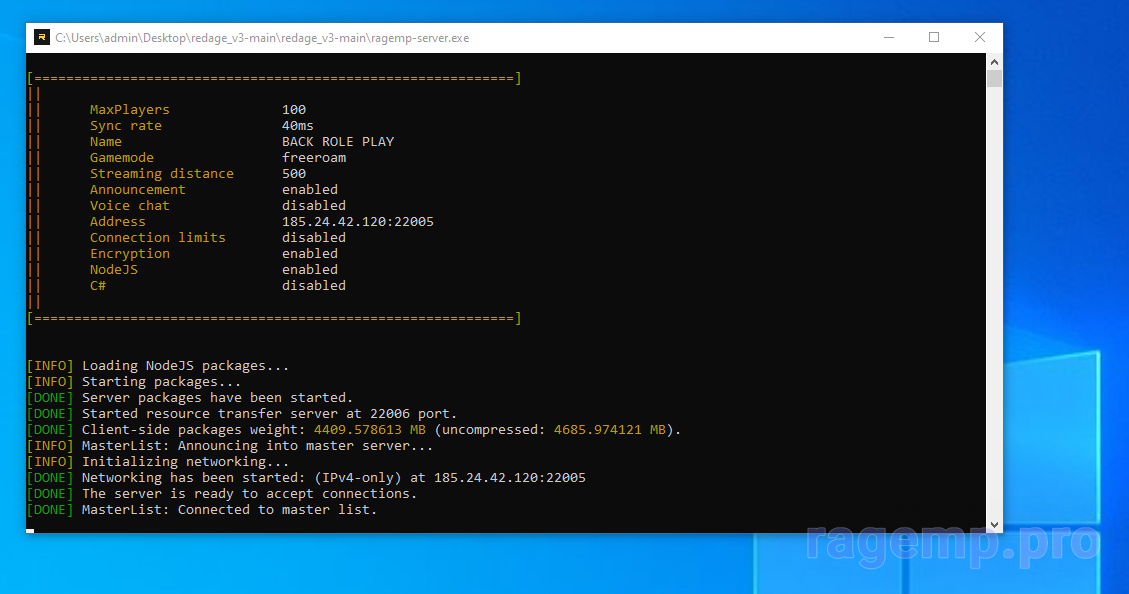The height and width of the screenshot is (594, 1129).
Task: Click the Loading NodeJS packages log line
Action: coord(158,366)
